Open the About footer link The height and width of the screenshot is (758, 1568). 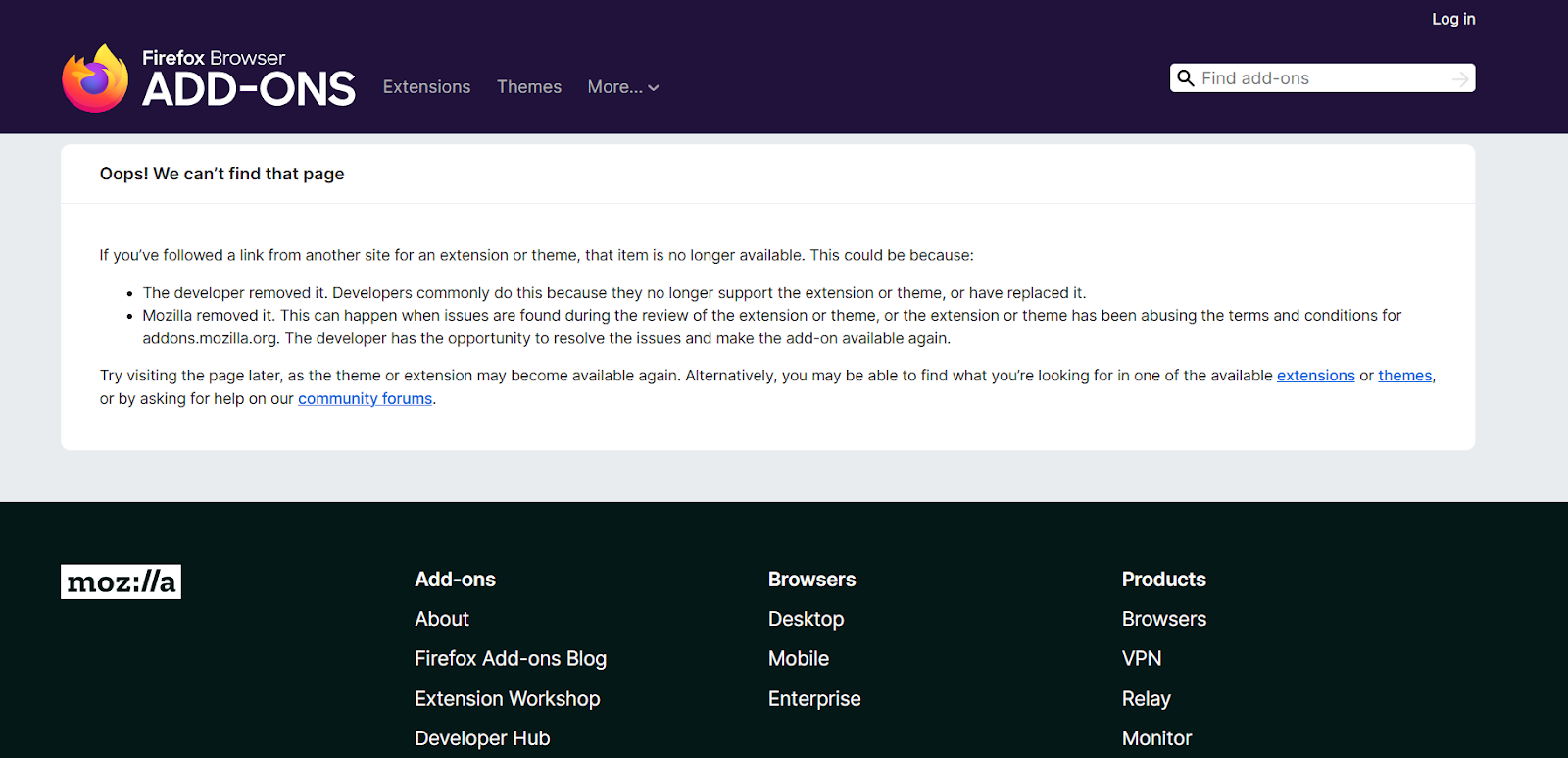click(442, 619)
